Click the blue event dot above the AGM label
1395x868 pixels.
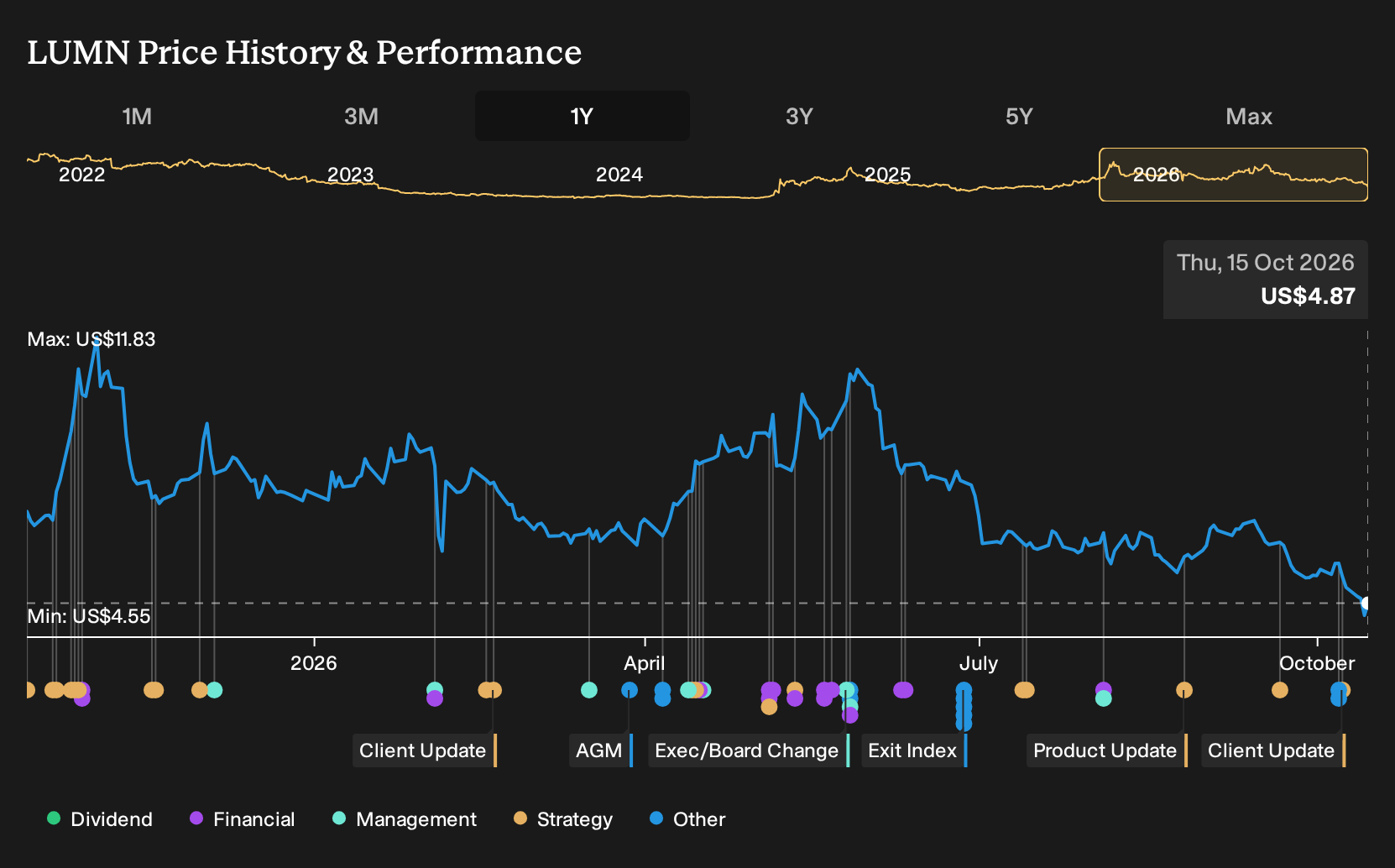(x=630, y=690)
